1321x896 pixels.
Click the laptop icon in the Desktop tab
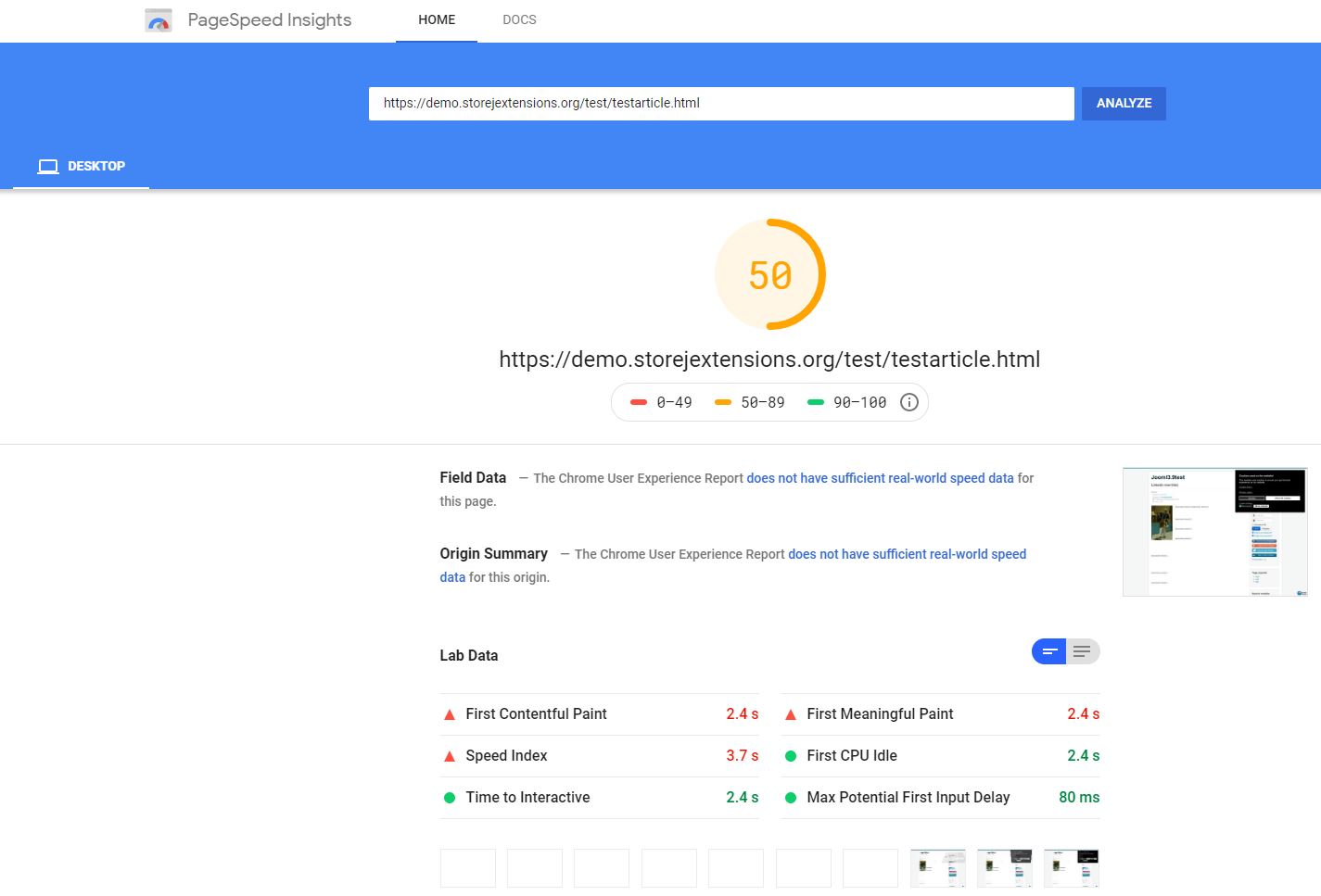[x=48, y=166]
